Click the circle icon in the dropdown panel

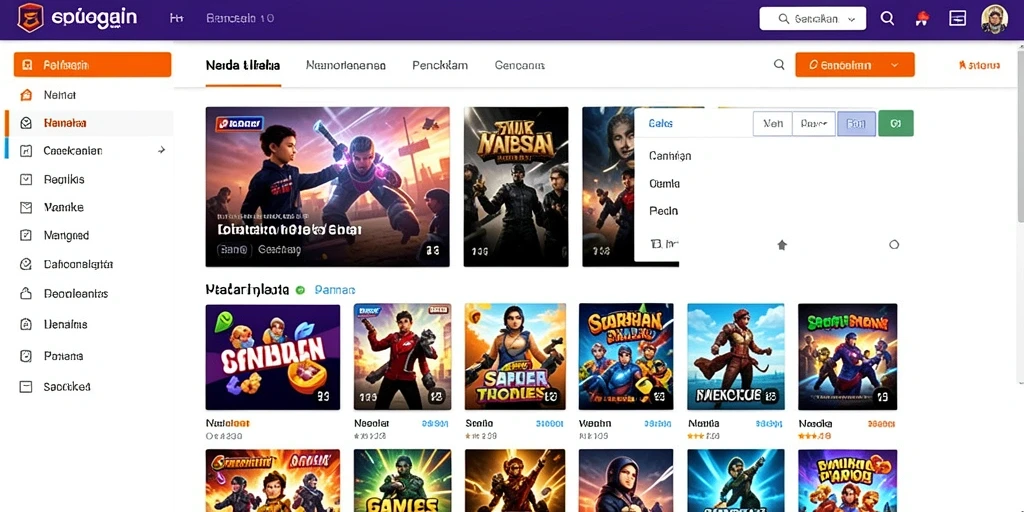point(894,244)
